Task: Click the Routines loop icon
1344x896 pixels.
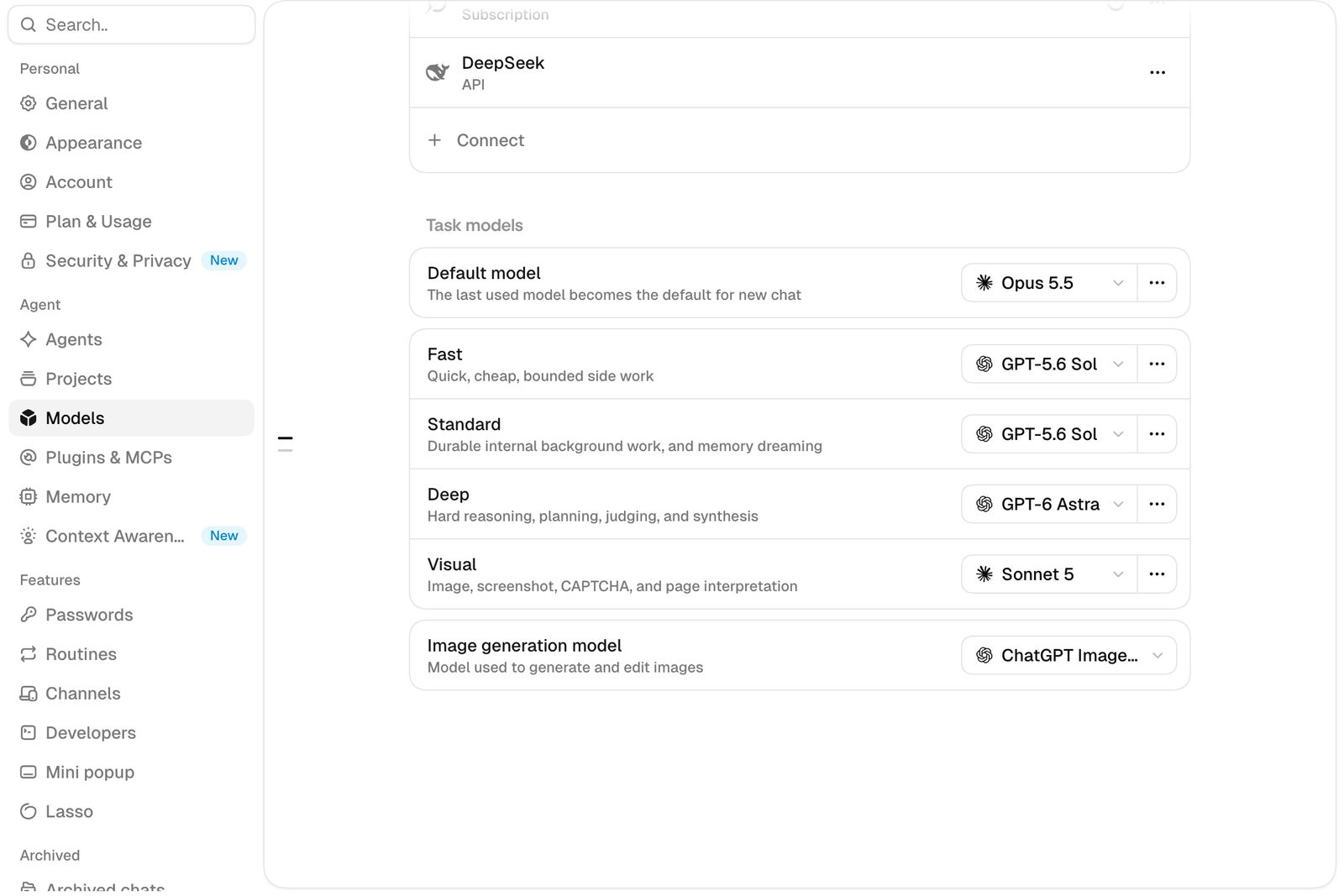Action: coord(29,654)
